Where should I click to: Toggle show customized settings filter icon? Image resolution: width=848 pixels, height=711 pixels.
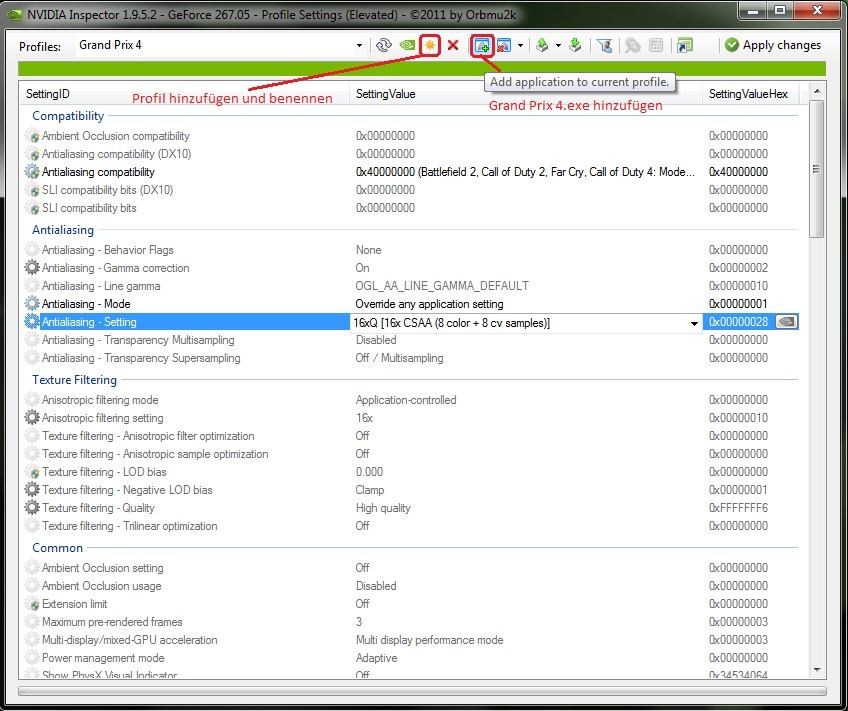click(604, 45)
